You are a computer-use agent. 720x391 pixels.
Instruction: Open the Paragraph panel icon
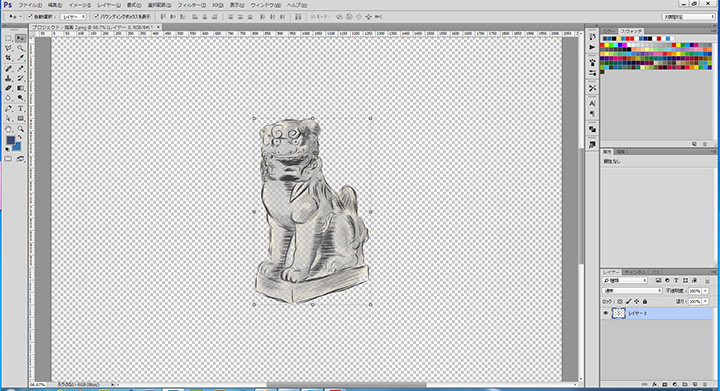pos(592,113)
